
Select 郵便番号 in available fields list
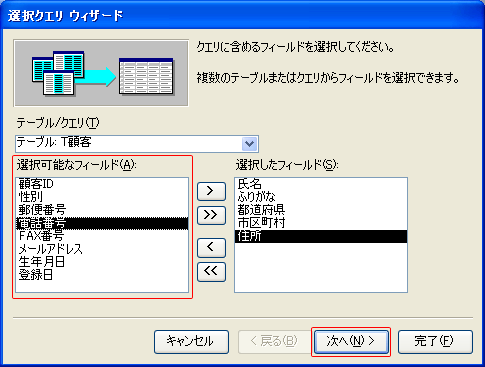pos(102,210)
